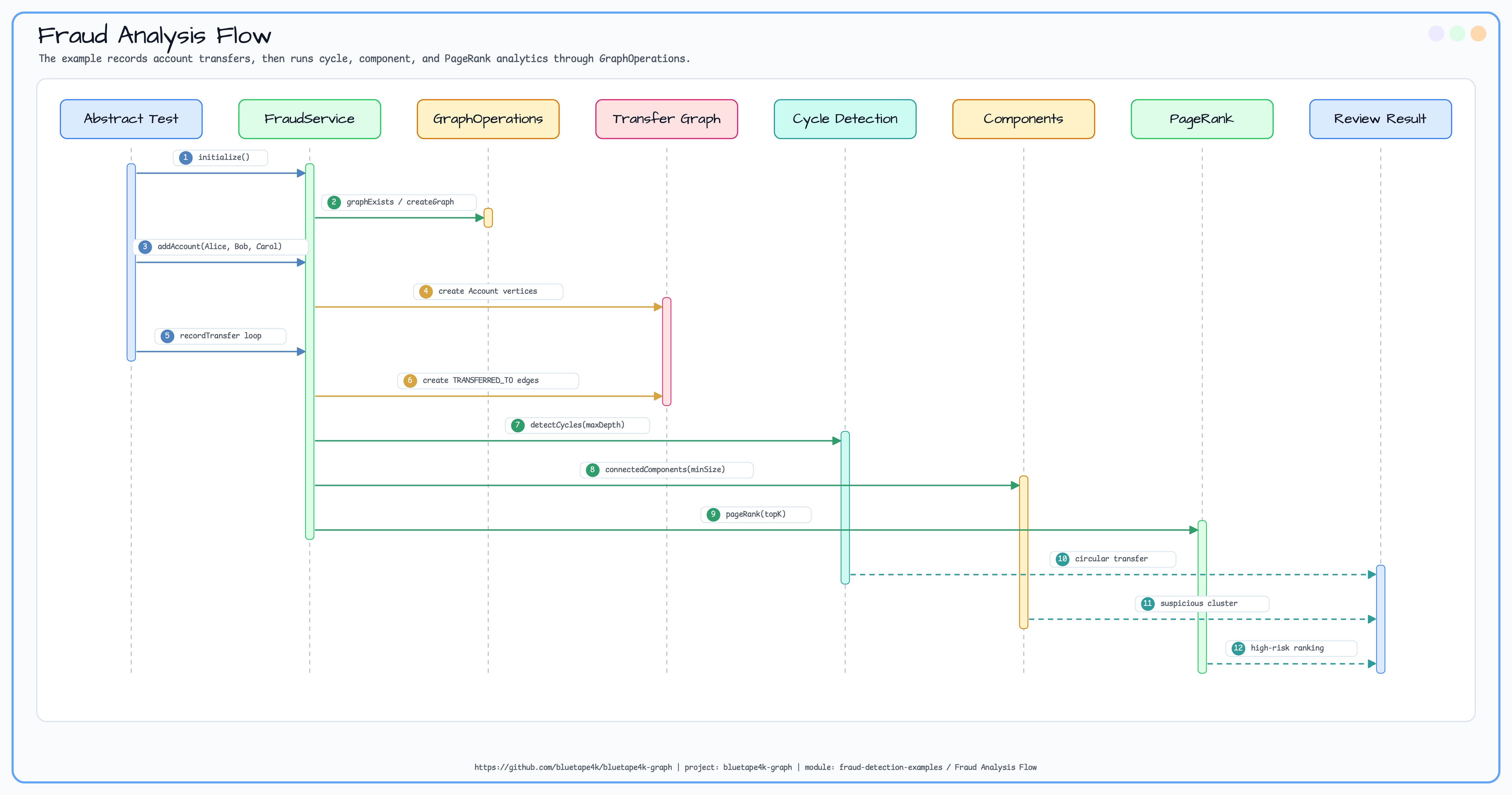This screenshot has width=1512, height=795.
Task: Click step 11 number badge
Action: click(1147, 604)
